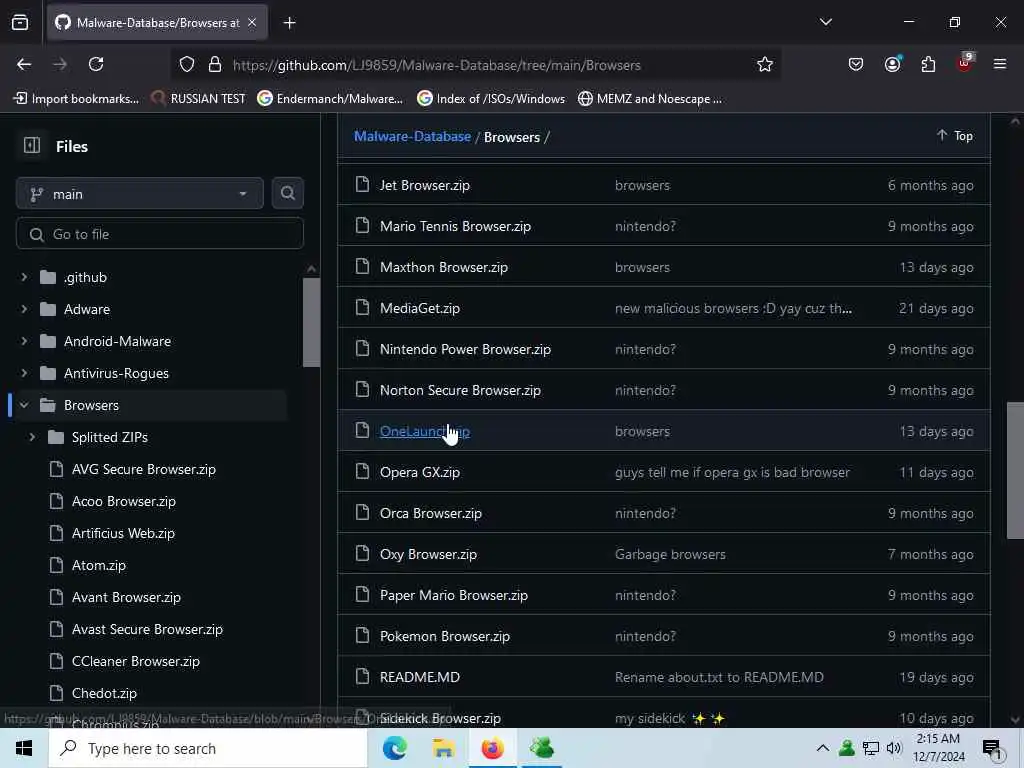This screenshot has width=1024, height=768.
Task: Open the Endermanch/Malware bookmark
Action: (x=330, y=99)
